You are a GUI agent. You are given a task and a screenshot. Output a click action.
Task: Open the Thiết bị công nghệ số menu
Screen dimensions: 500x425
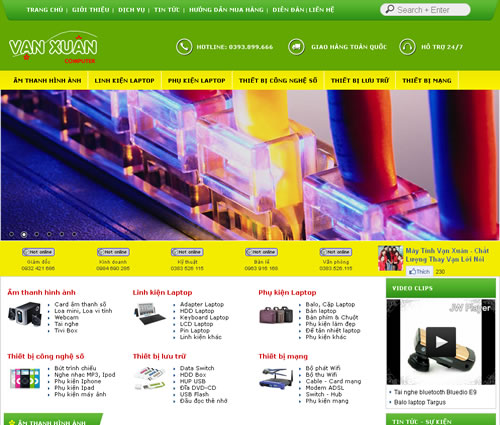[278, 80]
